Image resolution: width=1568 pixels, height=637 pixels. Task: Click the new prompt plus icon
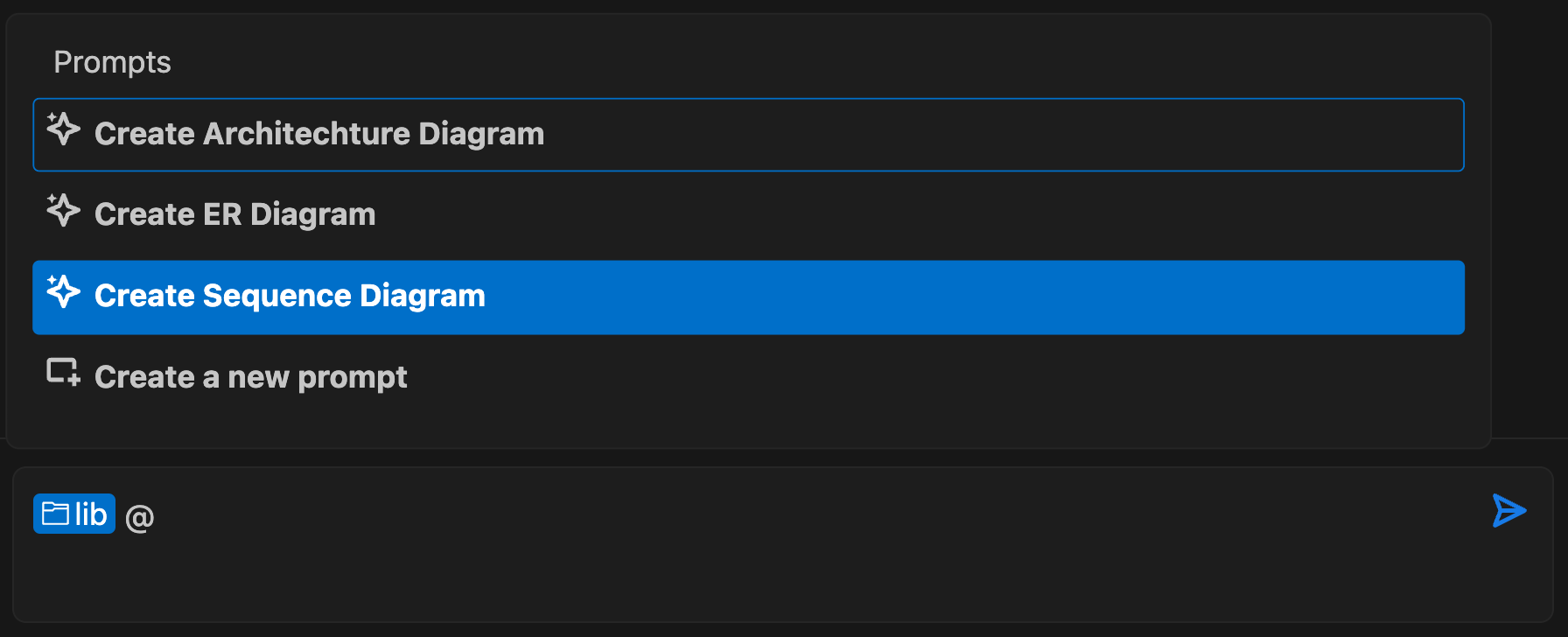[62, 373]
